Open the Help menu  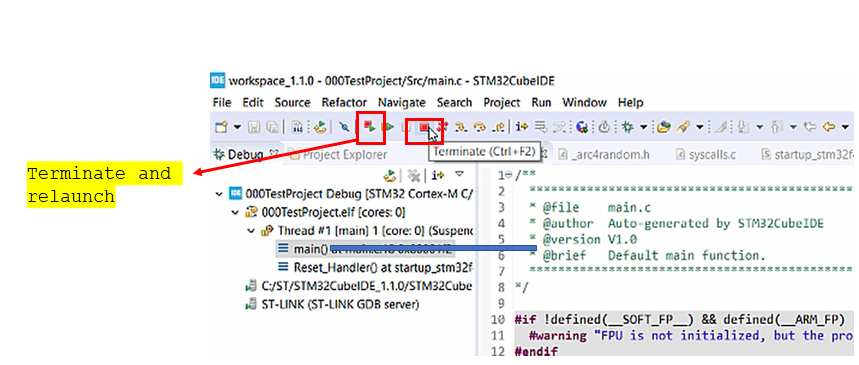point(631,102)
